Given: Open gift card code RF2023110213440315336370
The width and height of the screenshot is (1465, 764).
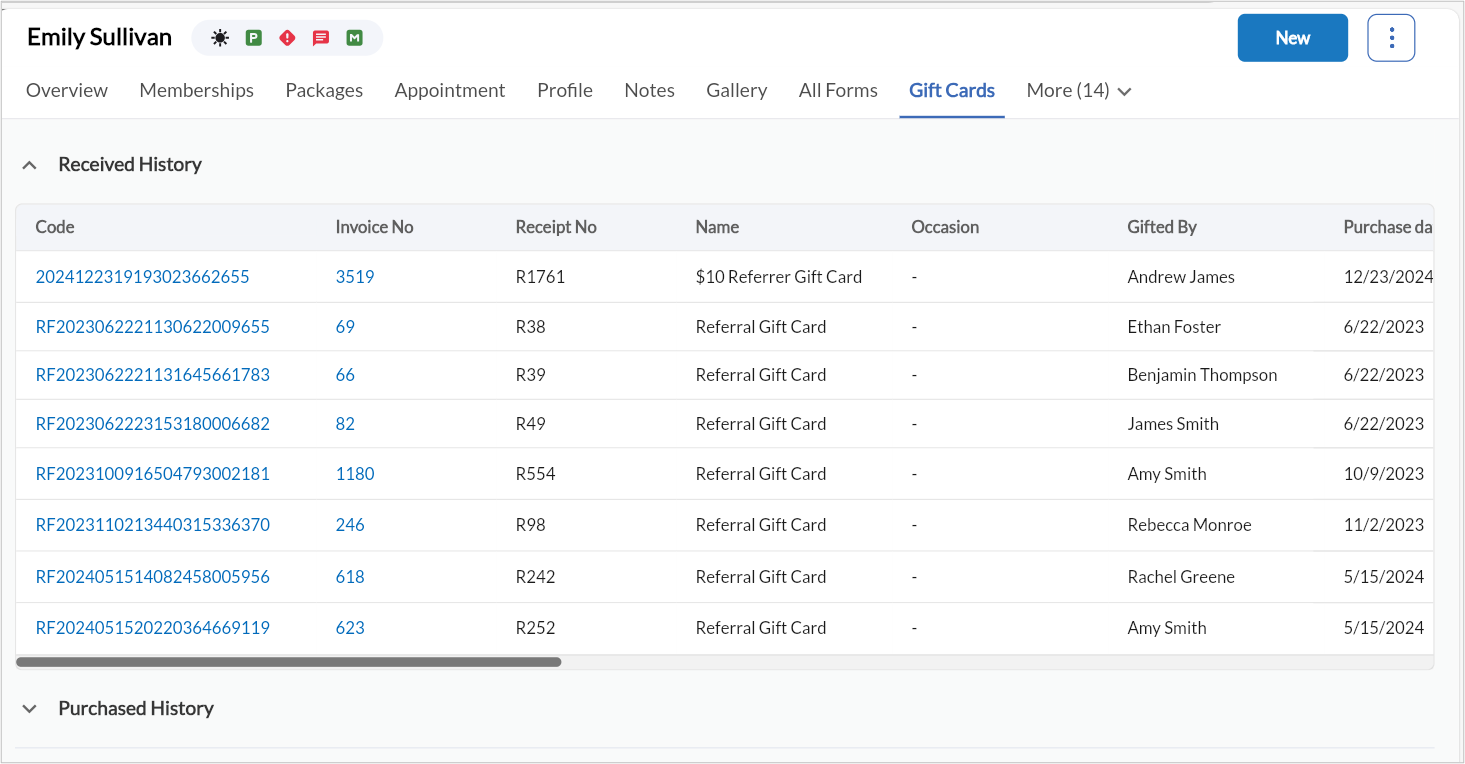Looking at the screenshot, I should pos(153,525).
